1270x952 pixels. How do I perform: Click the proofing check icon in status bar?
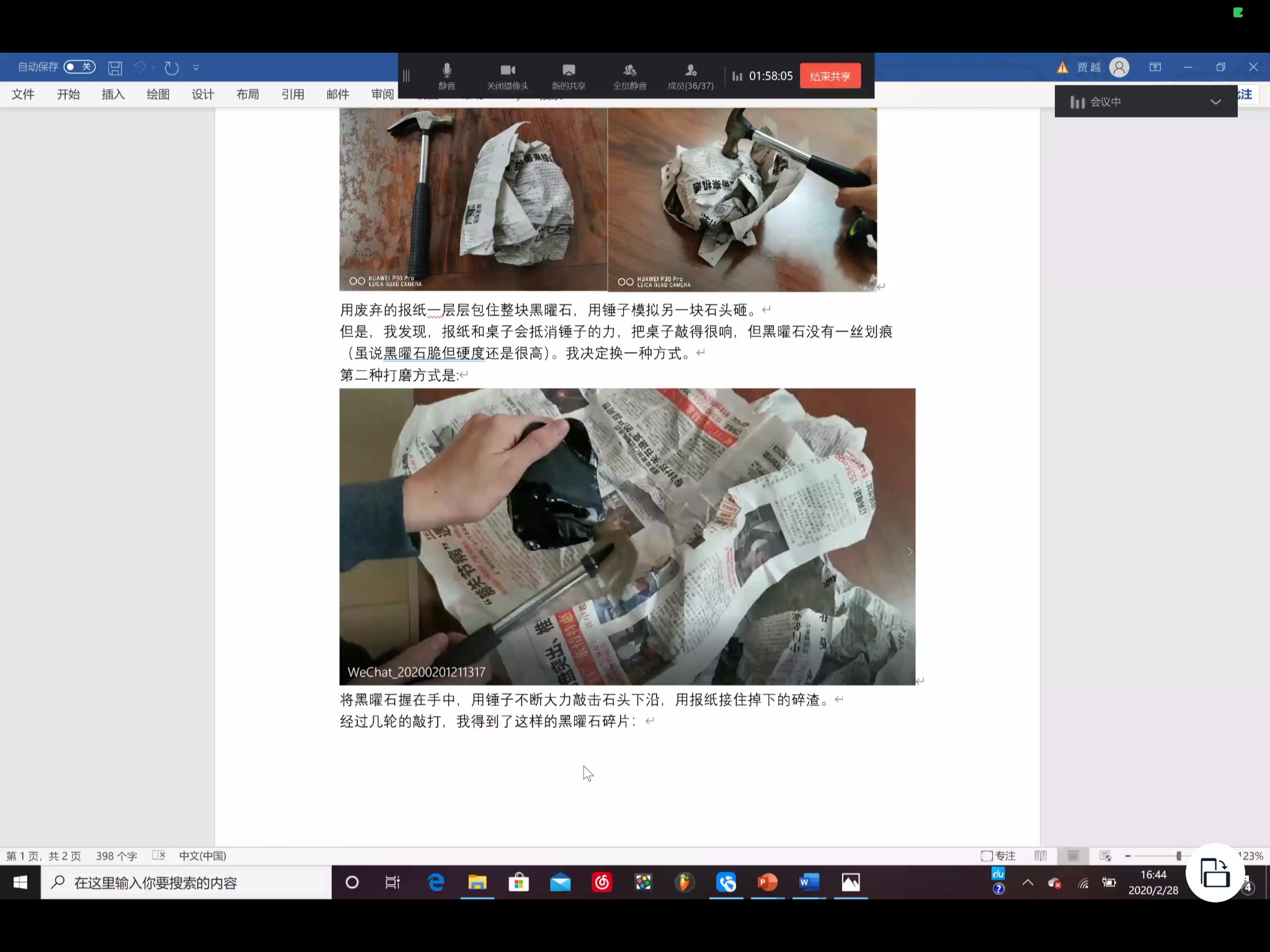pyautogui.click(x=159, y=855)
